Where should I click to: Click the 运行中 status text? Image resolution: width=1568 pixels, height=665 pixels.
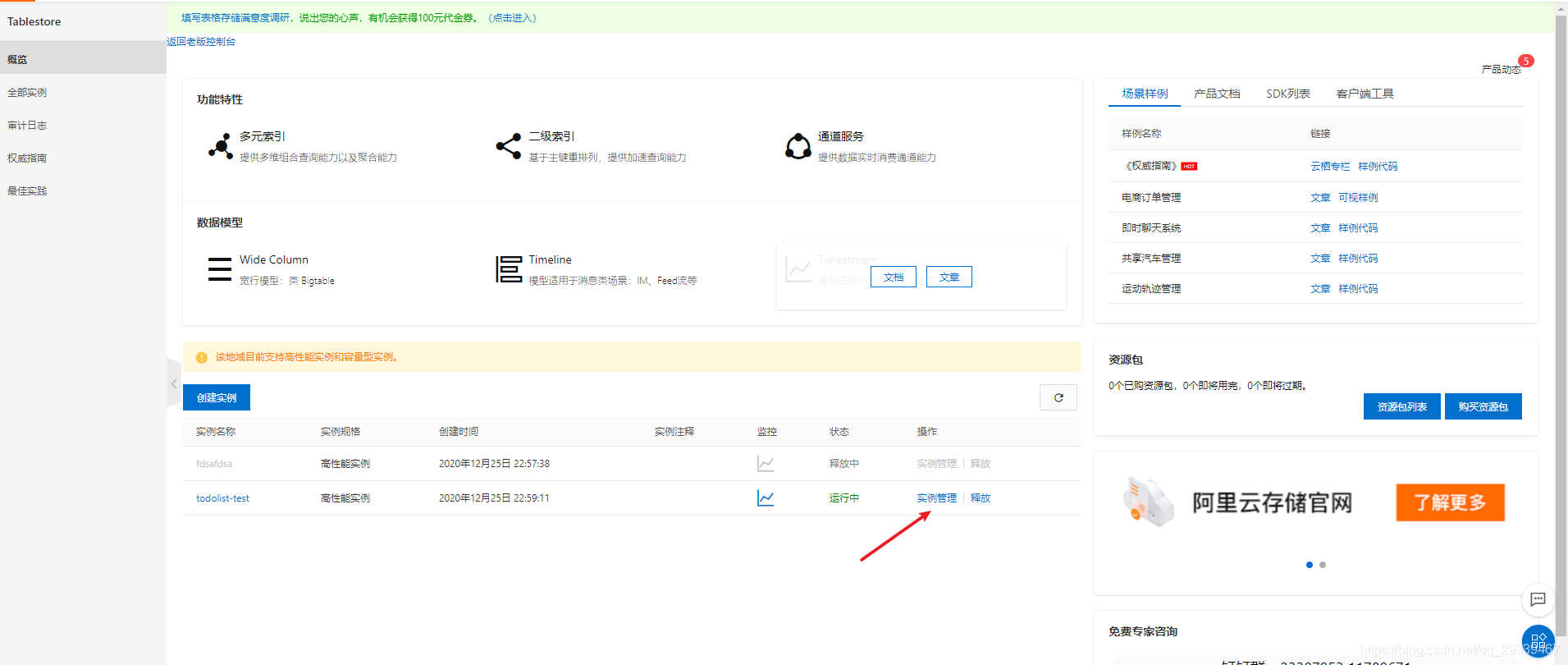tap(843, 498)
